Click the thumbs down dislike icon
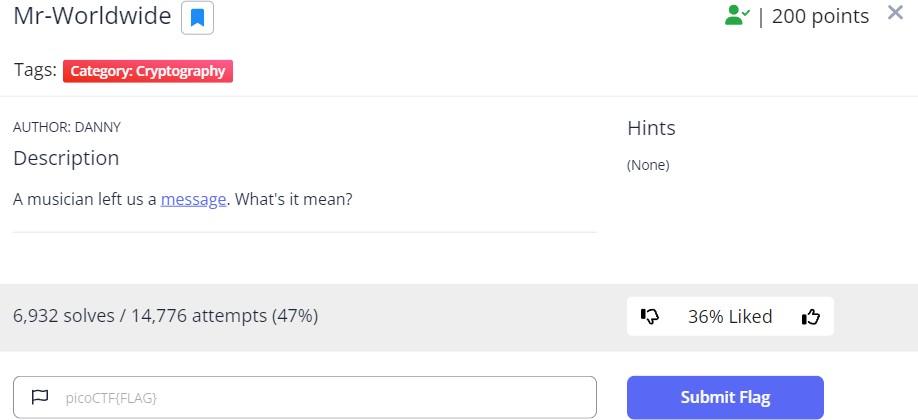This screenshot has height=420, width=918. (650, 317)
